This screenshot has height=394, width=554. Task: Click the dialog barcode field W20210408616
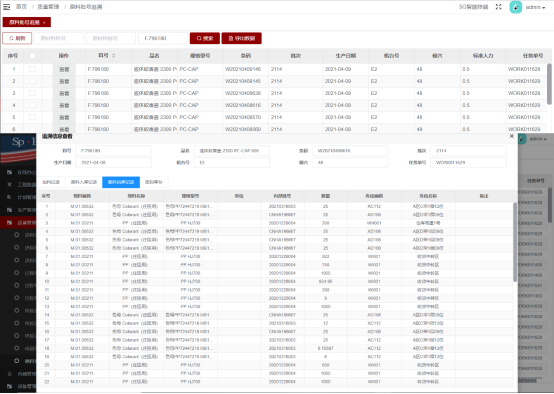click(350, 151)
